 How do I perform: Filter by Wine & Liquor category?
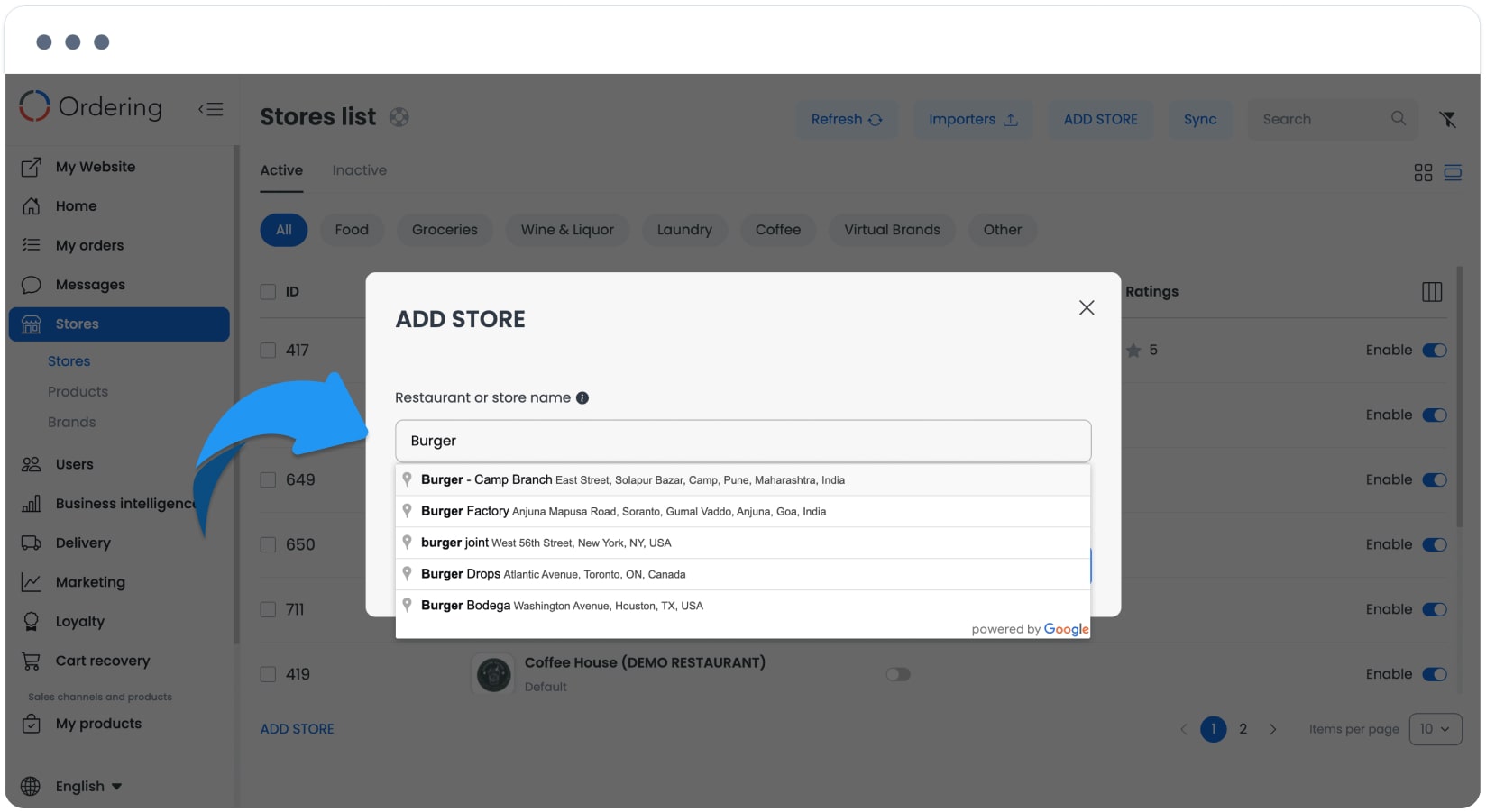[567, 230]
